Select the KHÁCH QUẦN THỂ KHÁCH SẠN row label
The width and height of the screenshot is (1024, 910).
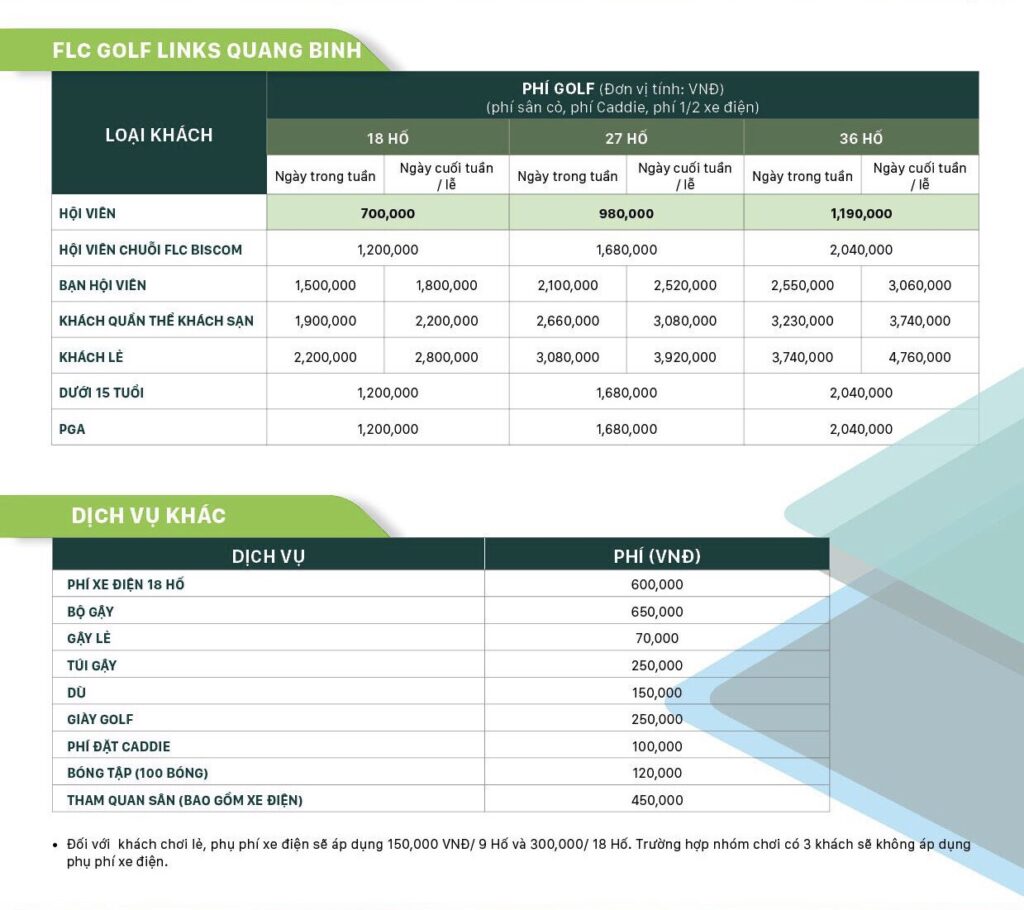pos(156,321)
